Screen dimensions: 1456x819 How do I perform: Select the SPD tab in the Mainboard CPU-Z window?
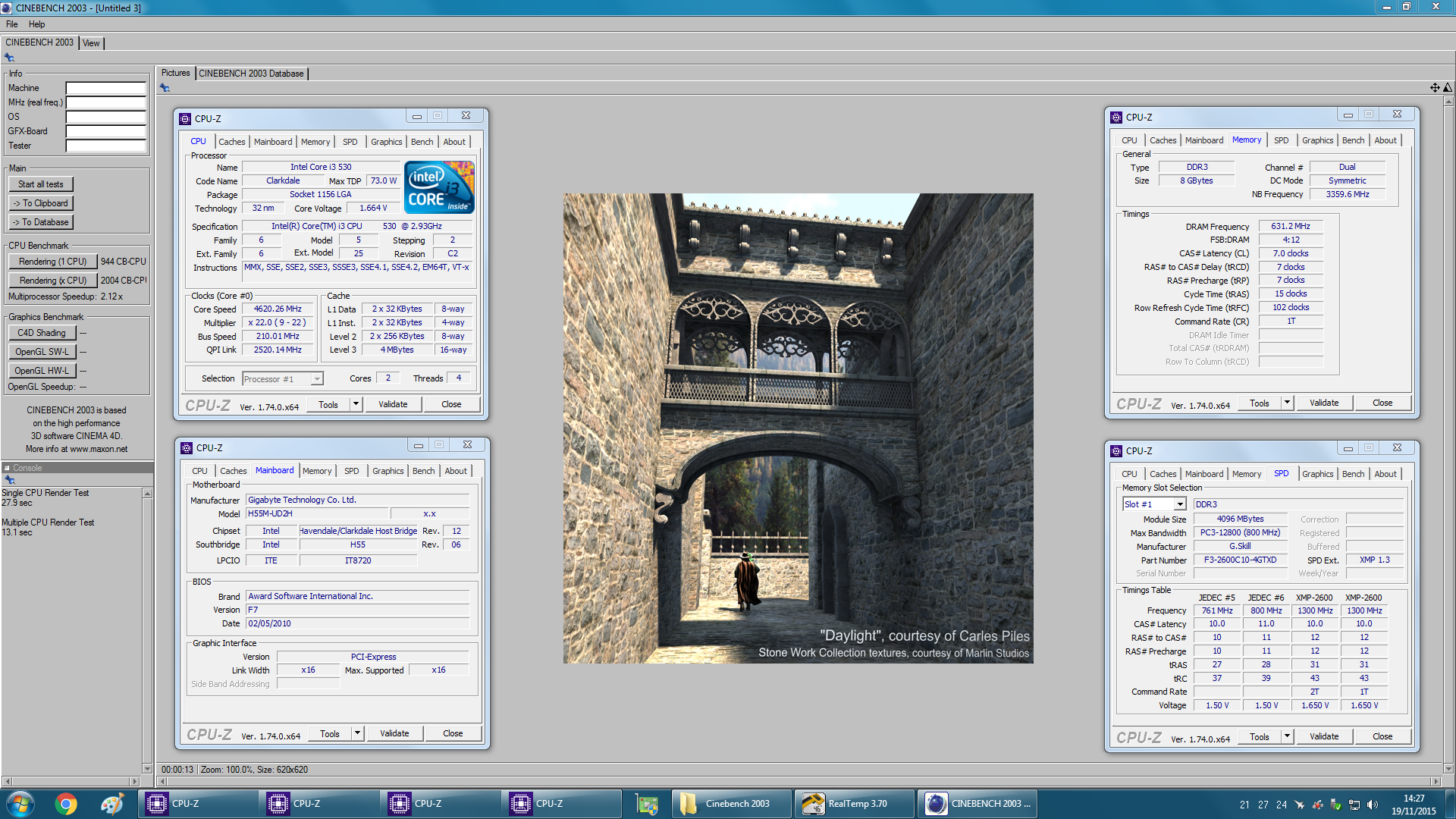pyautogui.click(x=351, y=471)
